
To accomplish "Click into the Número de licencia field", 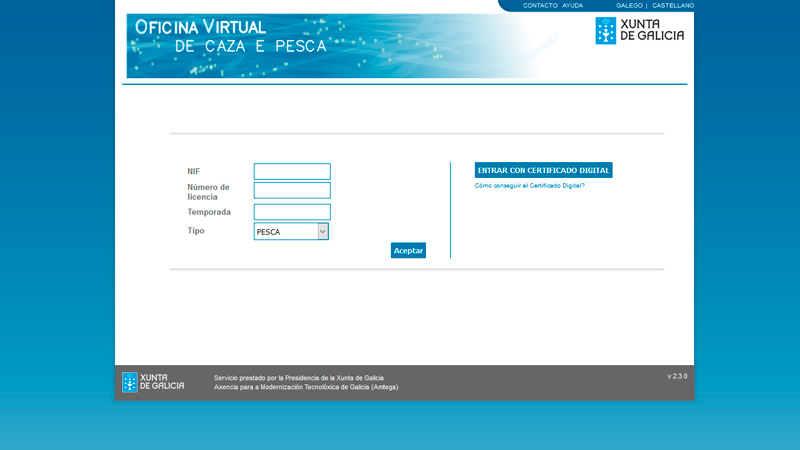I will (292, 190).
